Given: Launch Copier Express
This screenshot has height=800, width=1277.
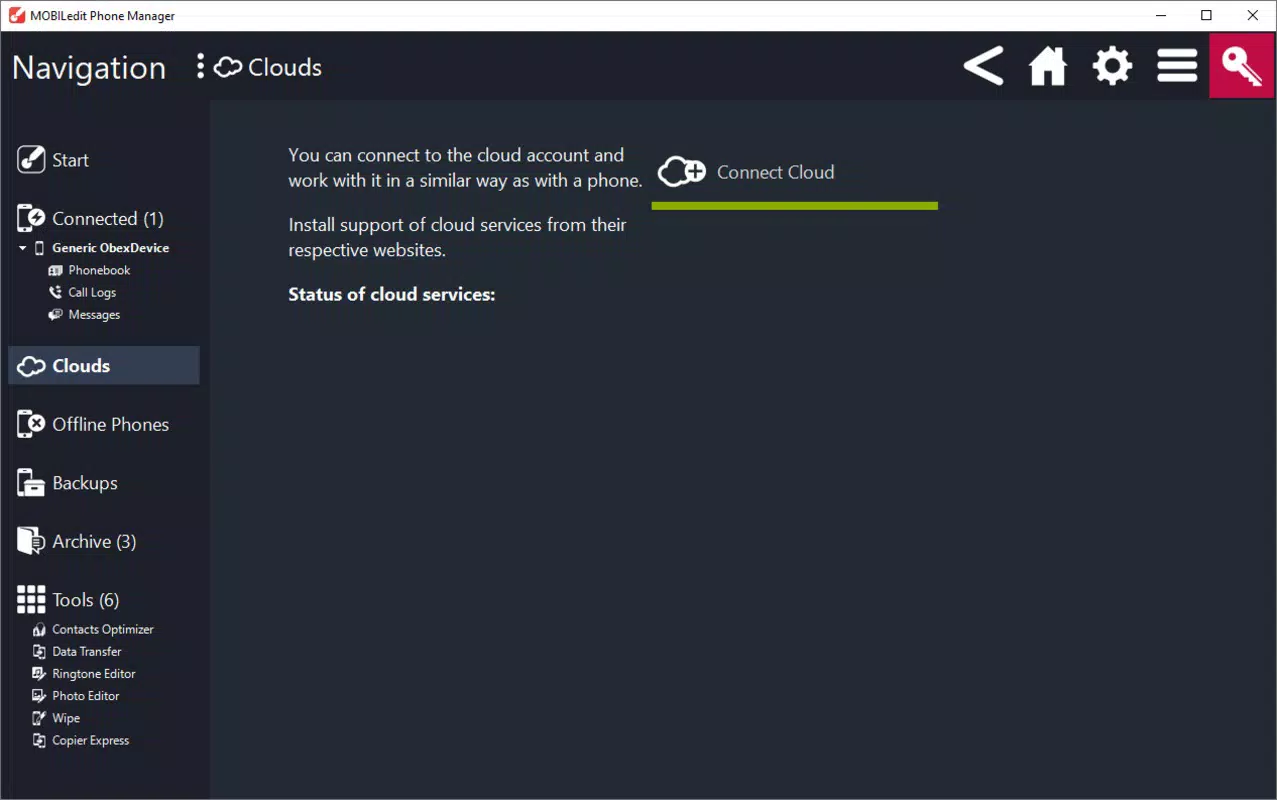Looking at the screenshot, I should tap(91, 740).
